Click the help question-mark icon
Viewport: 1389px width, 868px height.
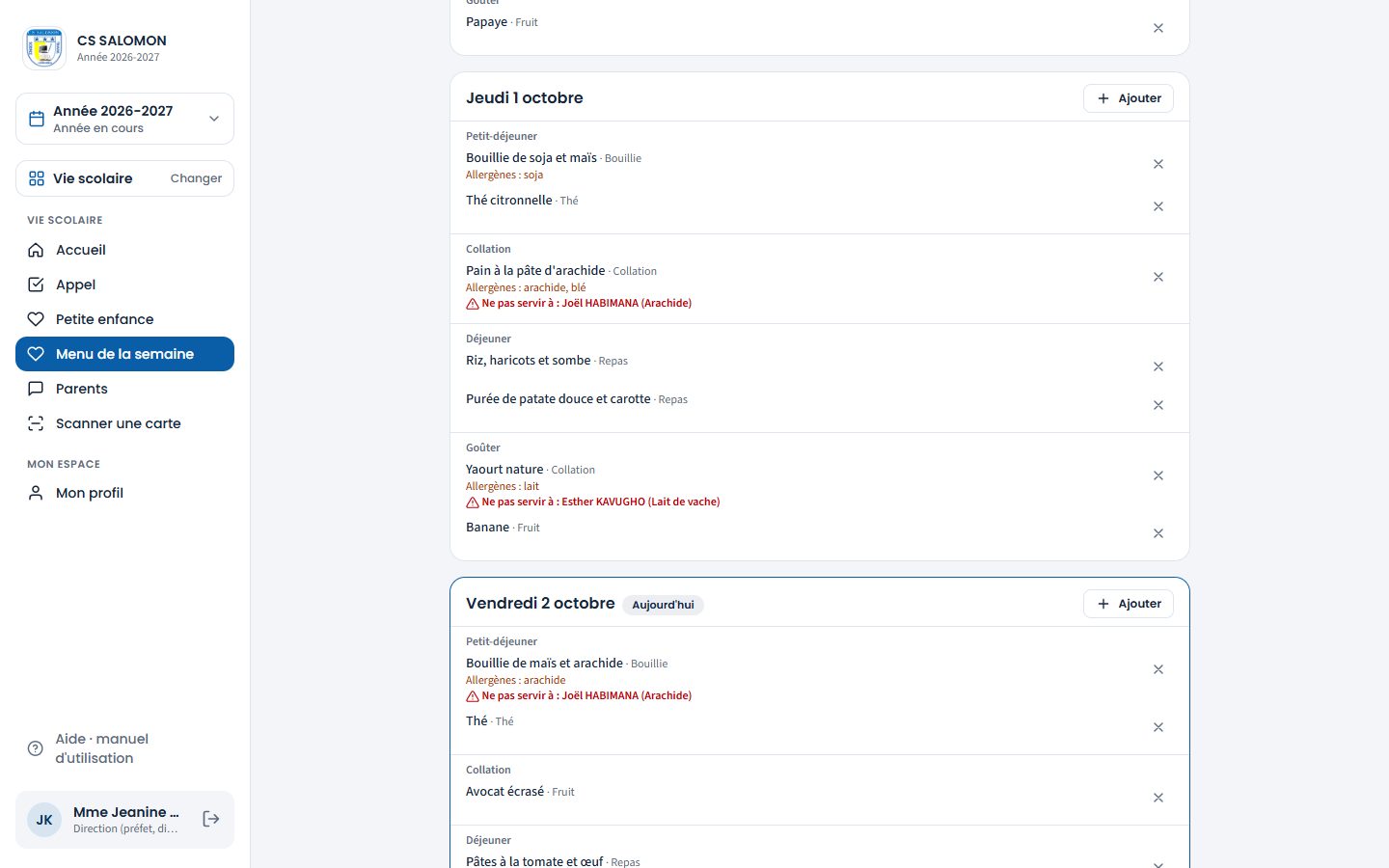(36, 748)
